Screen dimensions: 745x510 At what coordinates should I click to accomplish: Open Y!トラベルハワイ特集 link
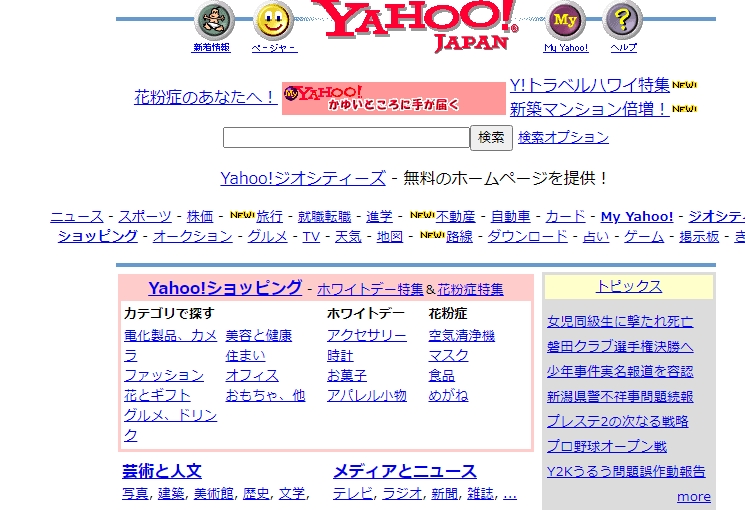tap(590, 85)
